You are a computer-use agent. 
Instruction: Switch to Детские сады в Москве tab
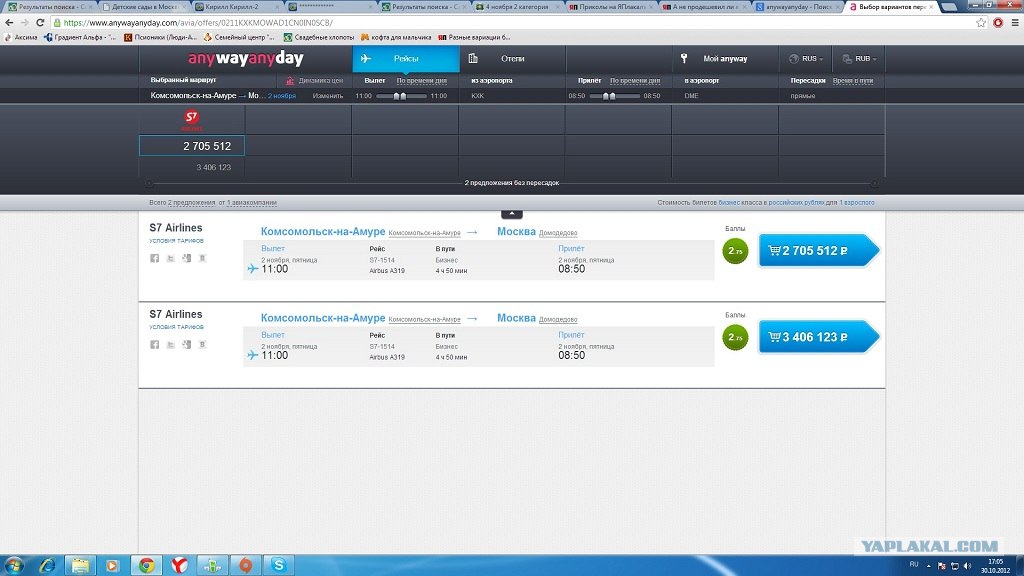pos(142,7)
